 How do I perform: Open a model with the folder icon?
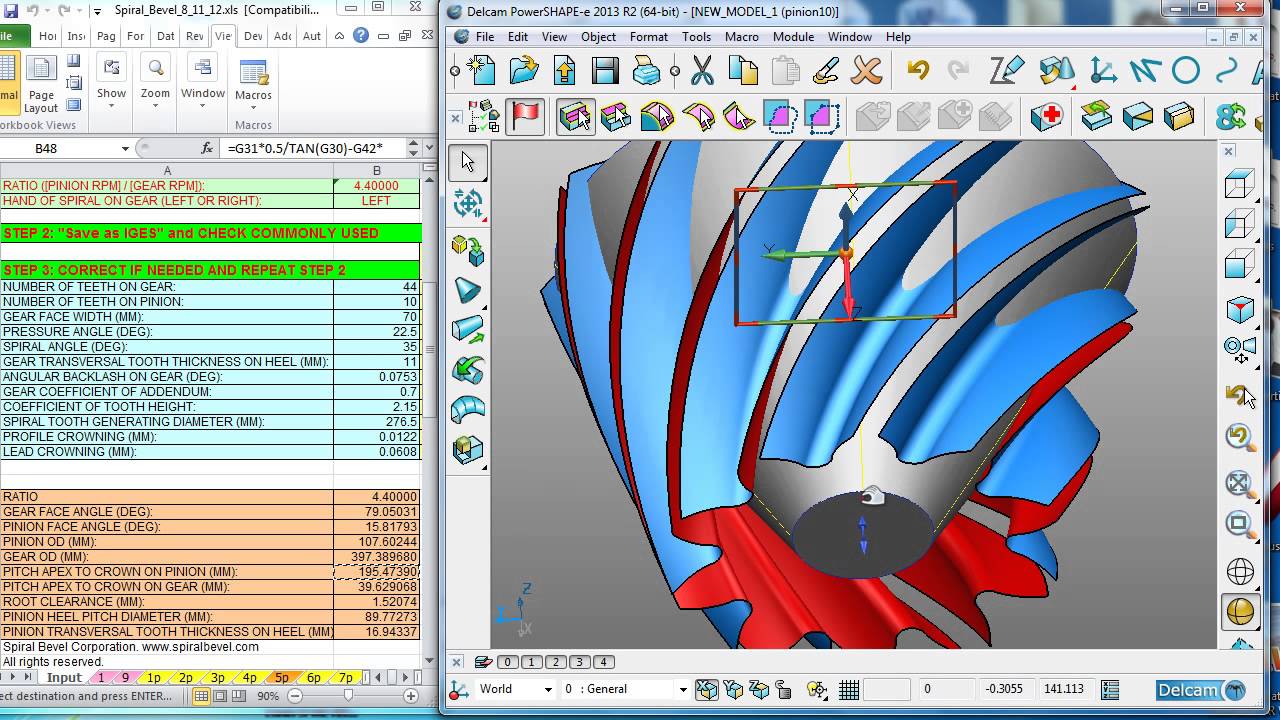pyautogui.click(x=523, y=71)
